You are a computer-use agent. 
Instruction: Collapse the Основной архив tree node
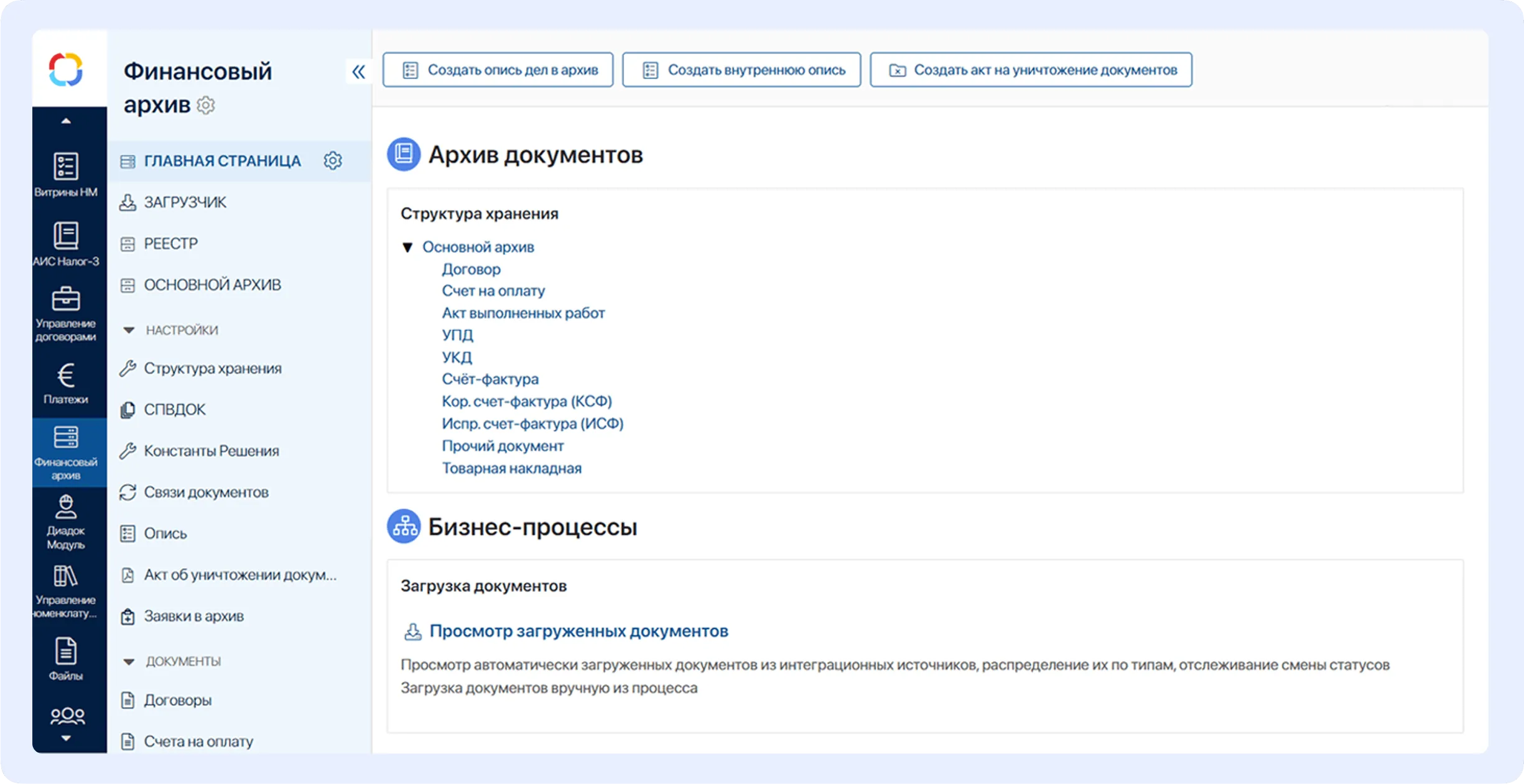coord(408,247)
